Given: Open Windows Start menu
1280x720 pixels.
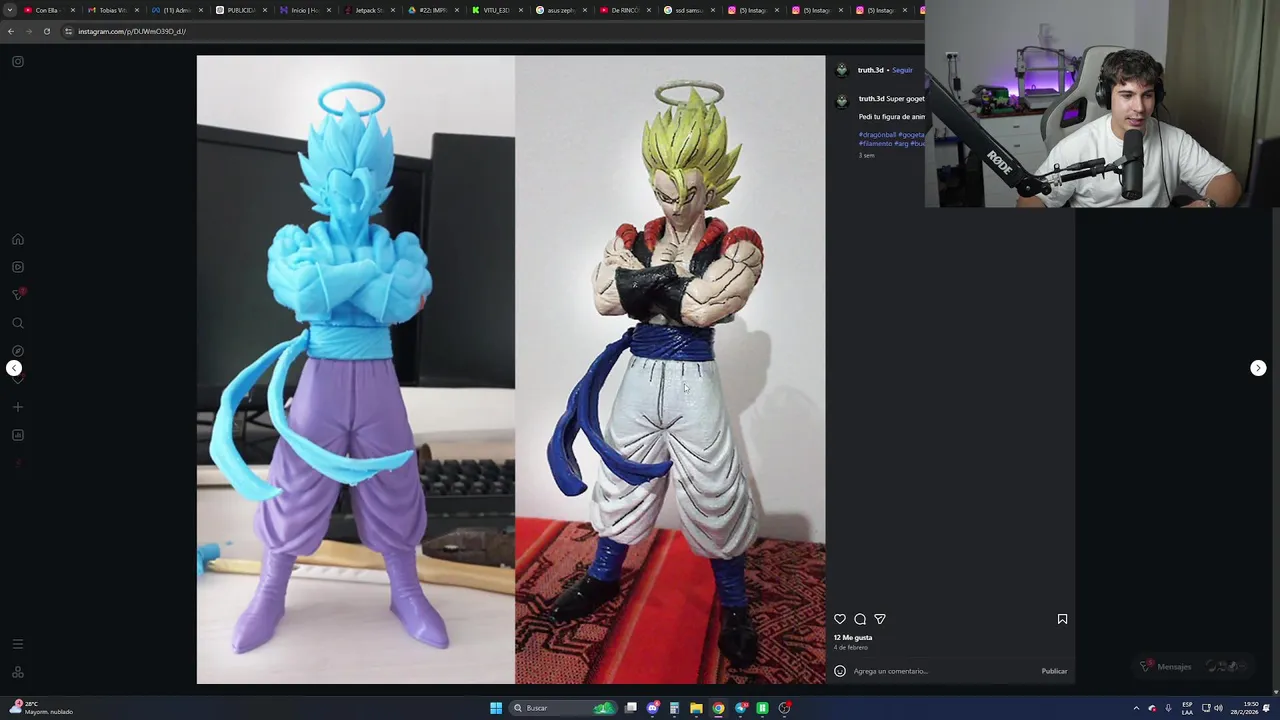Looking at the screenshot, I should pyautogui.click(x=495, y=708).
